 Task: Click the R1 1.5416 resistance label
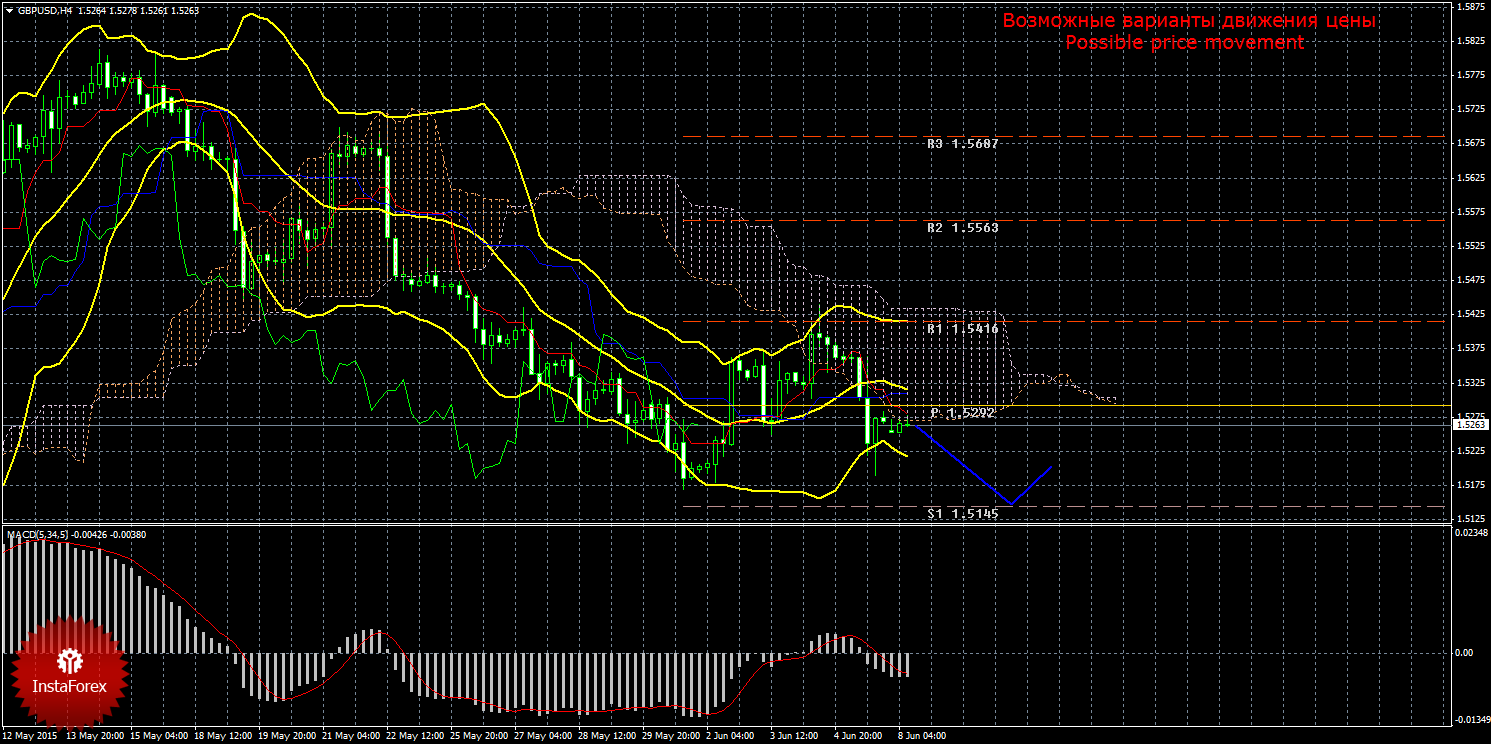(962, 329)
